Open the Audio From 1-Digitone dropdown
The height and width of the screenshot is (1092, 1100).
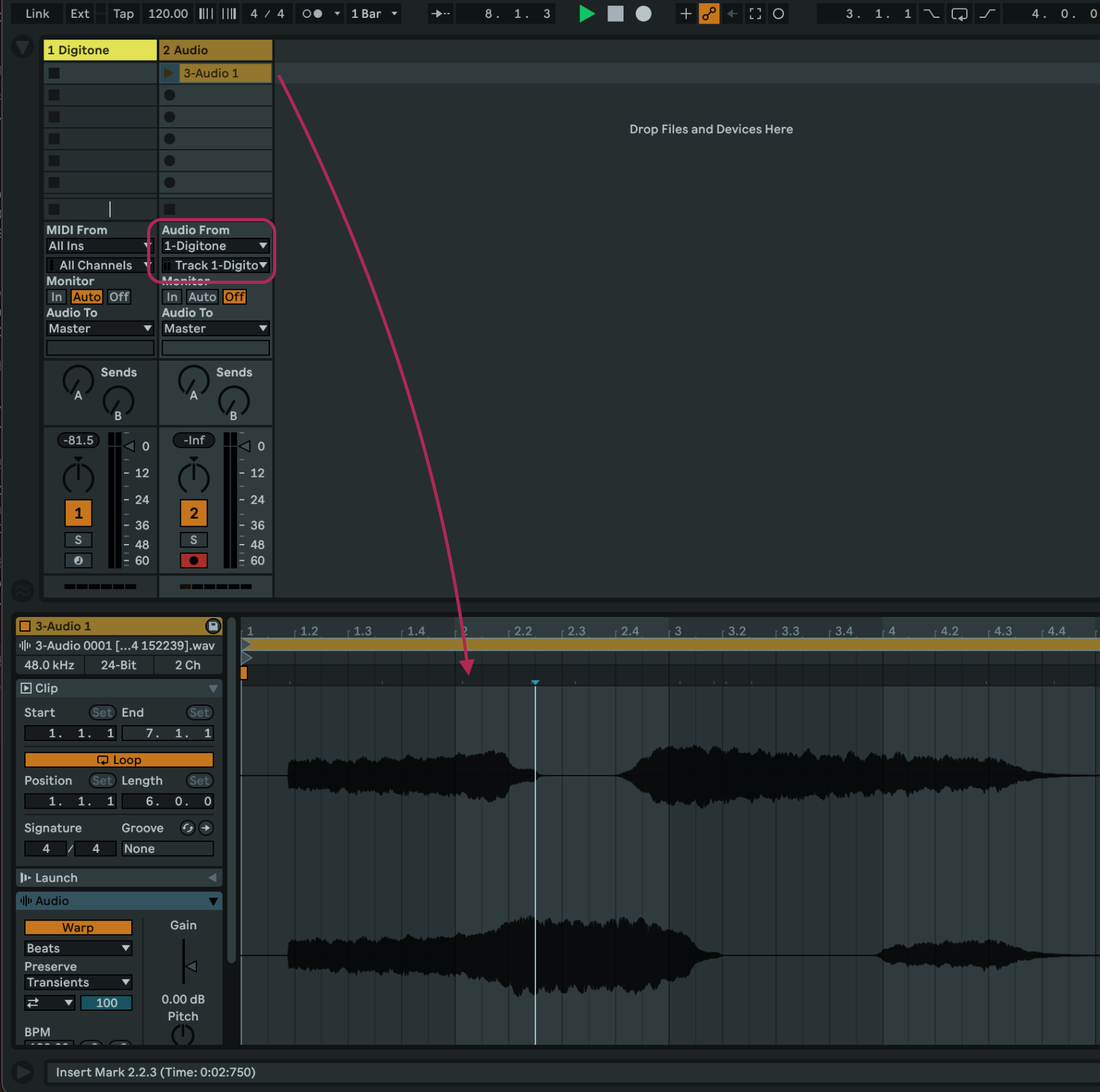[215, 246]
